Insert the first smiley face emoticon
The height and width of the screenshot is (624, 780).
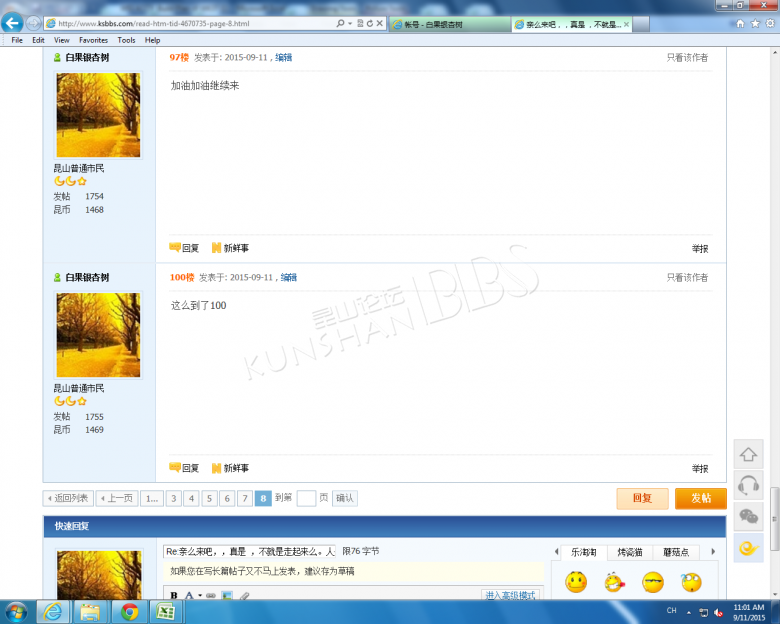(576, 581)
